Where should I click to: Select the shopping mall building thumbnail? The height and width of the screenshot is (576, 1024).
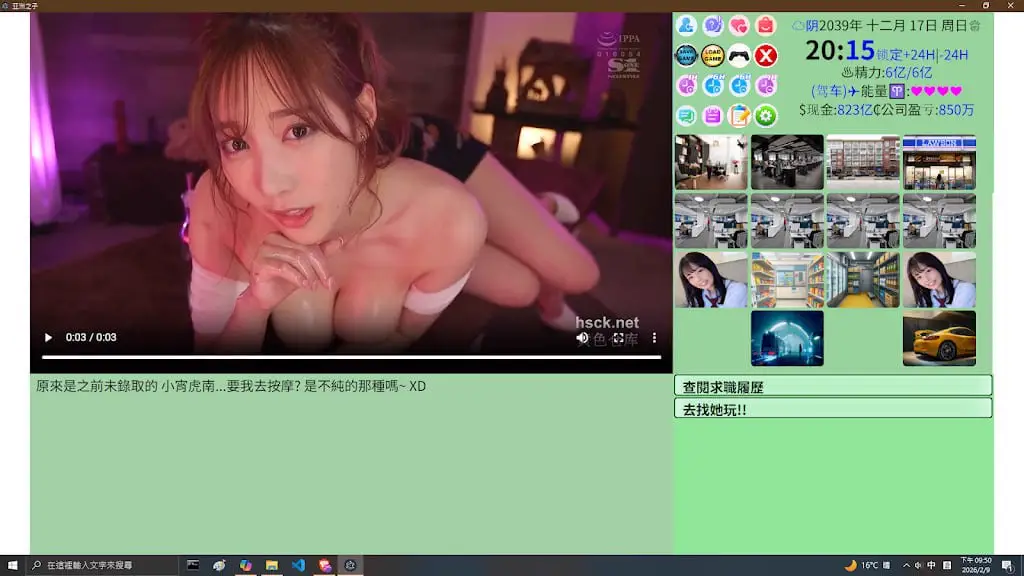(x=863, y=163)
